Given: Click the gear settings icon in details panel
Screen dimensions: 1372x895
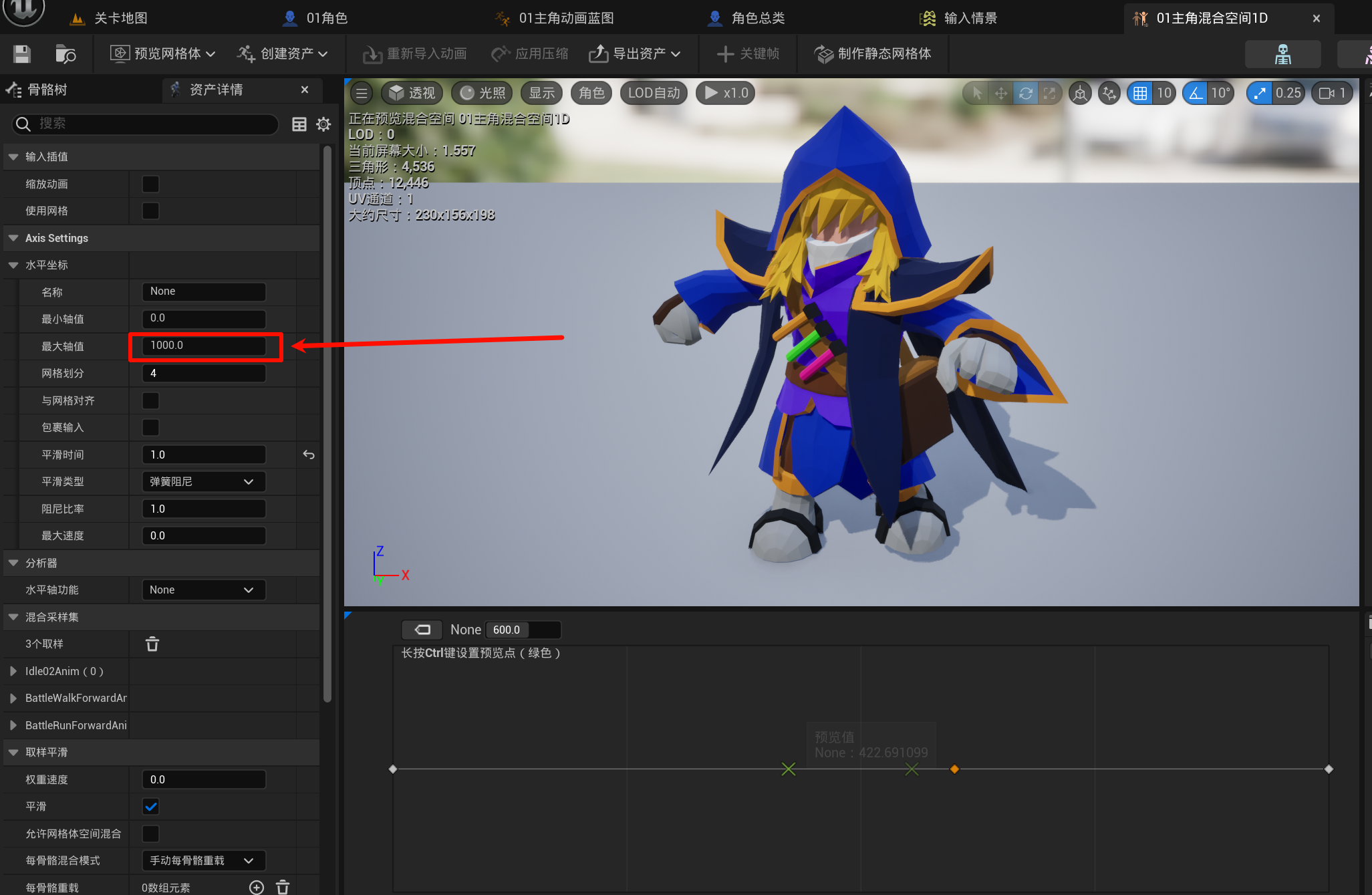Looking at the screenshot, I should [323, 124].
